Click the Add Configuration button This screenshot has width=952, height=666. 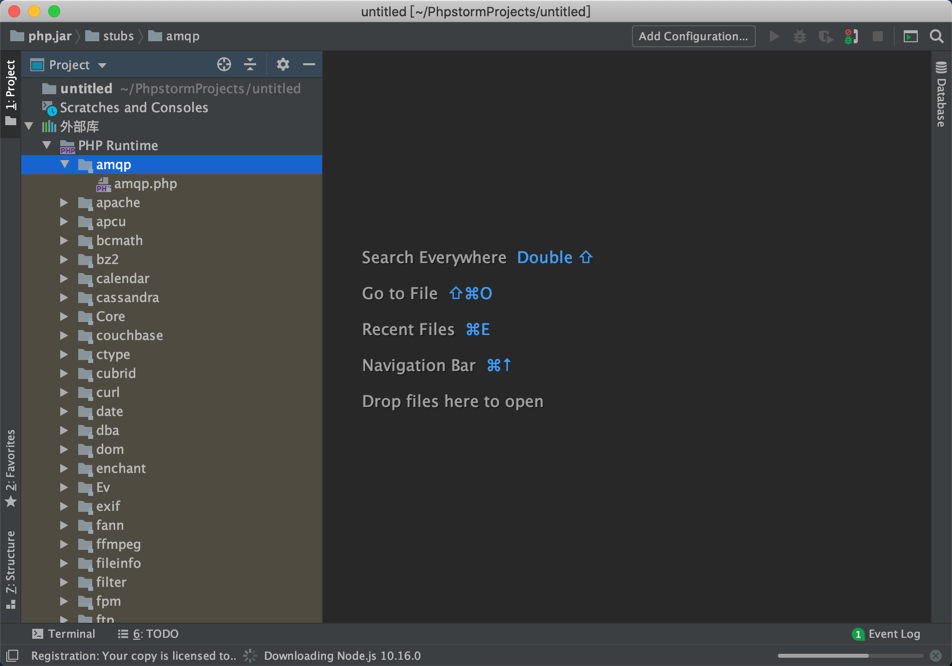coord(694,36)
